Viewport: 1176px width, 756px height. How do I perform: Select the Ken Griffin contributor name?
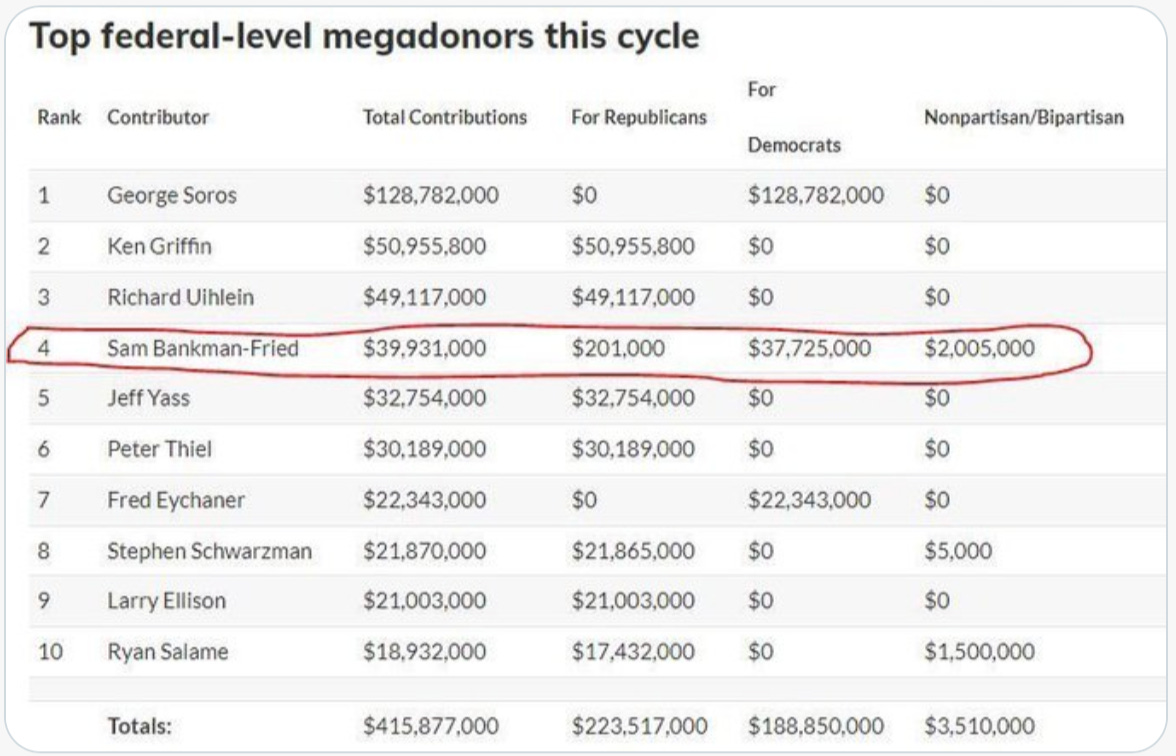click(x=159, y=246)
